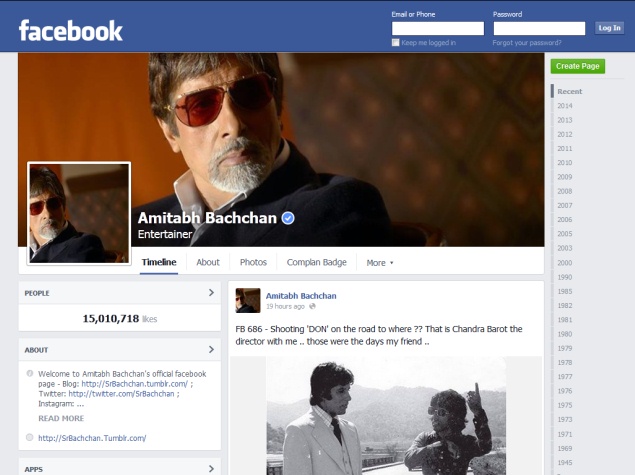Jump to 2011 in the timeline
This screenshot has width=635, height=475.
click(x=565, y=148)
